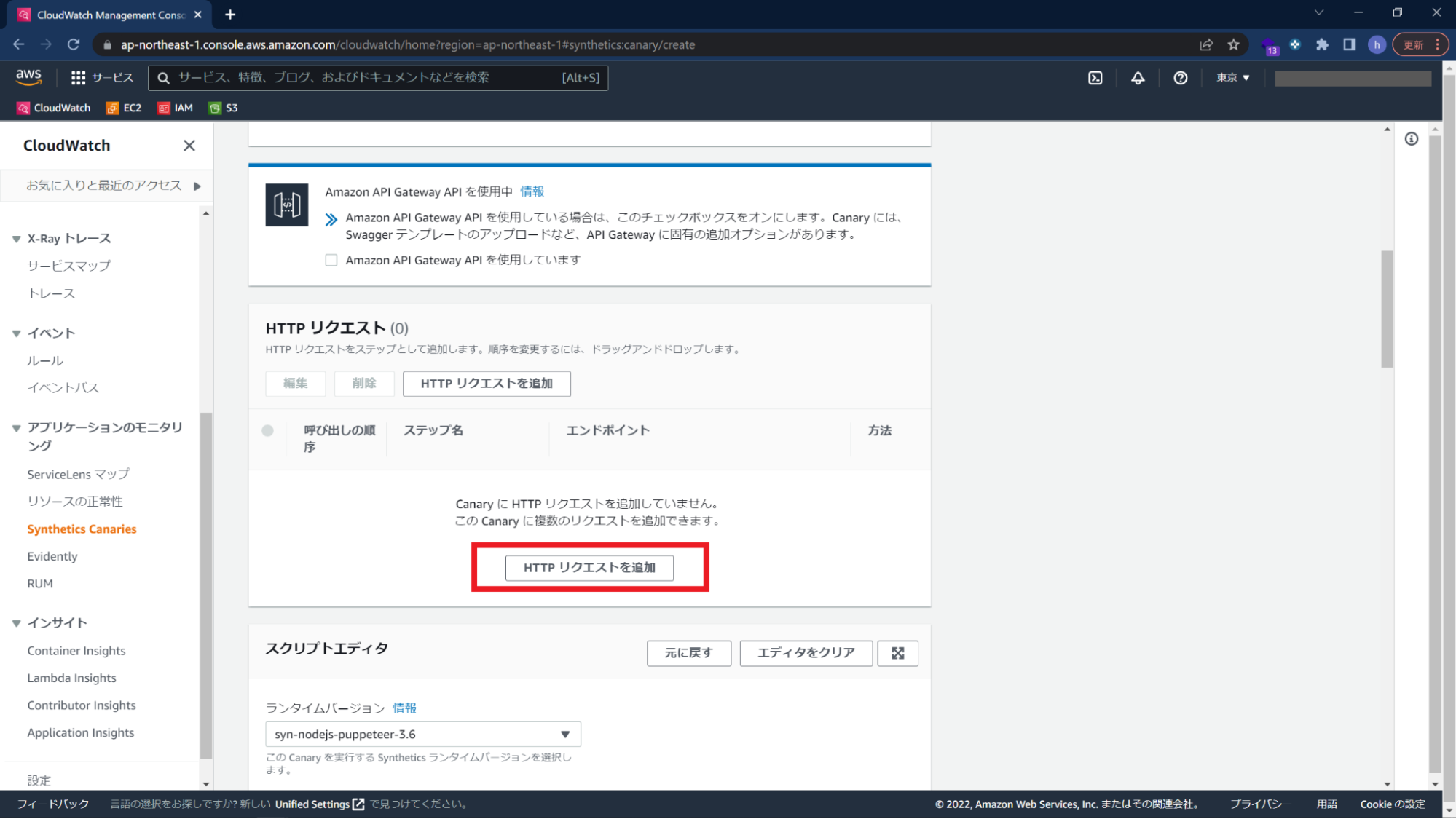Click the ServiceLens マップ icon

[x=77, y=473]
